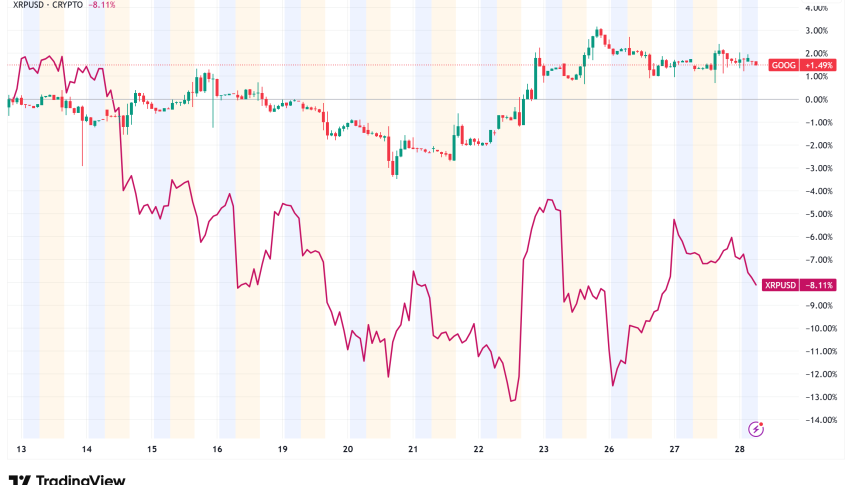Click date label 15 on time axis
The width and height of the screenshot is (852, 485).
pyautogui.click(x=152, y=449)
